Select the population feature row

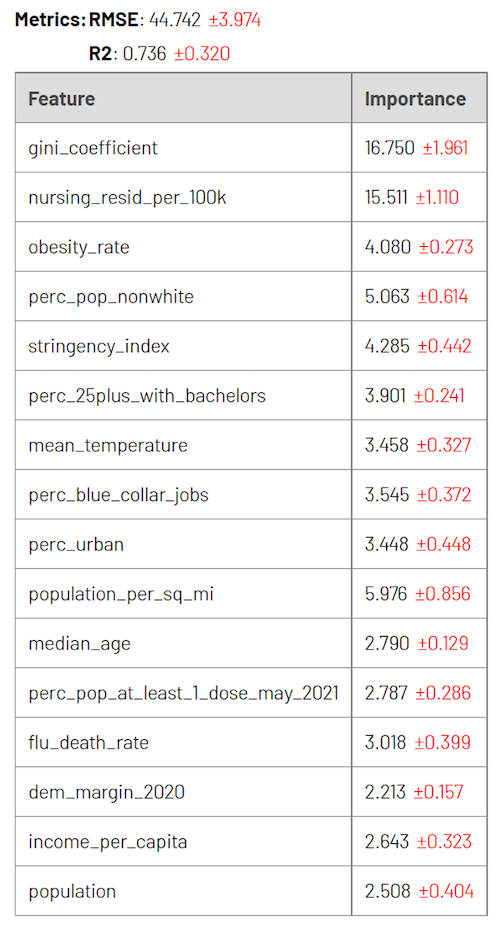coord(251,892)
